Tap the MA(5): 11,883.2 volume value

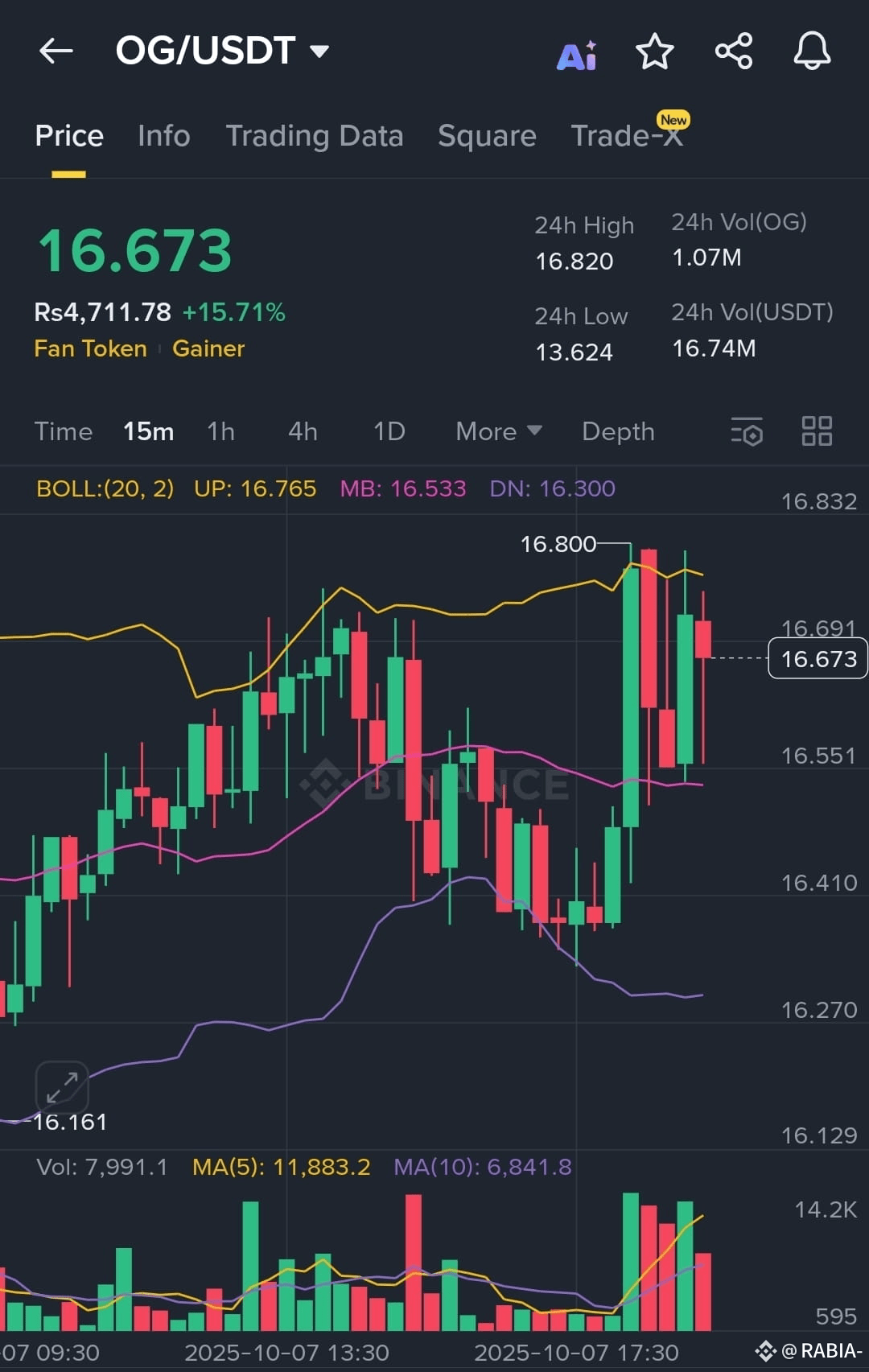pos(282,1167)
